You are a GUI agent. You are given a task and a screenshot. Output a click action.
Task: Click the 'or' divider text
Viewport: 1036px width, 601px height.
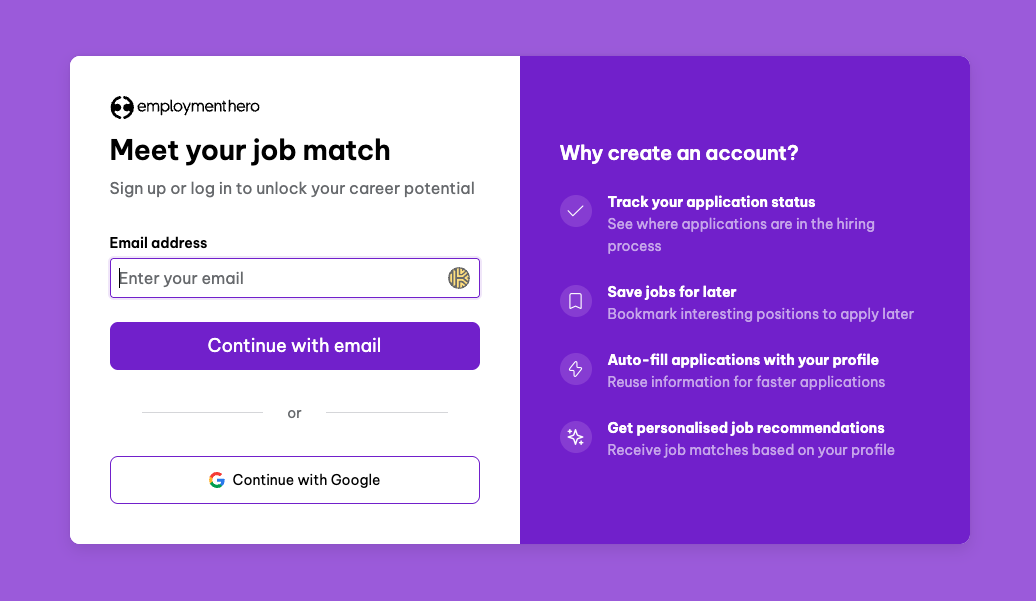point(294,413)
